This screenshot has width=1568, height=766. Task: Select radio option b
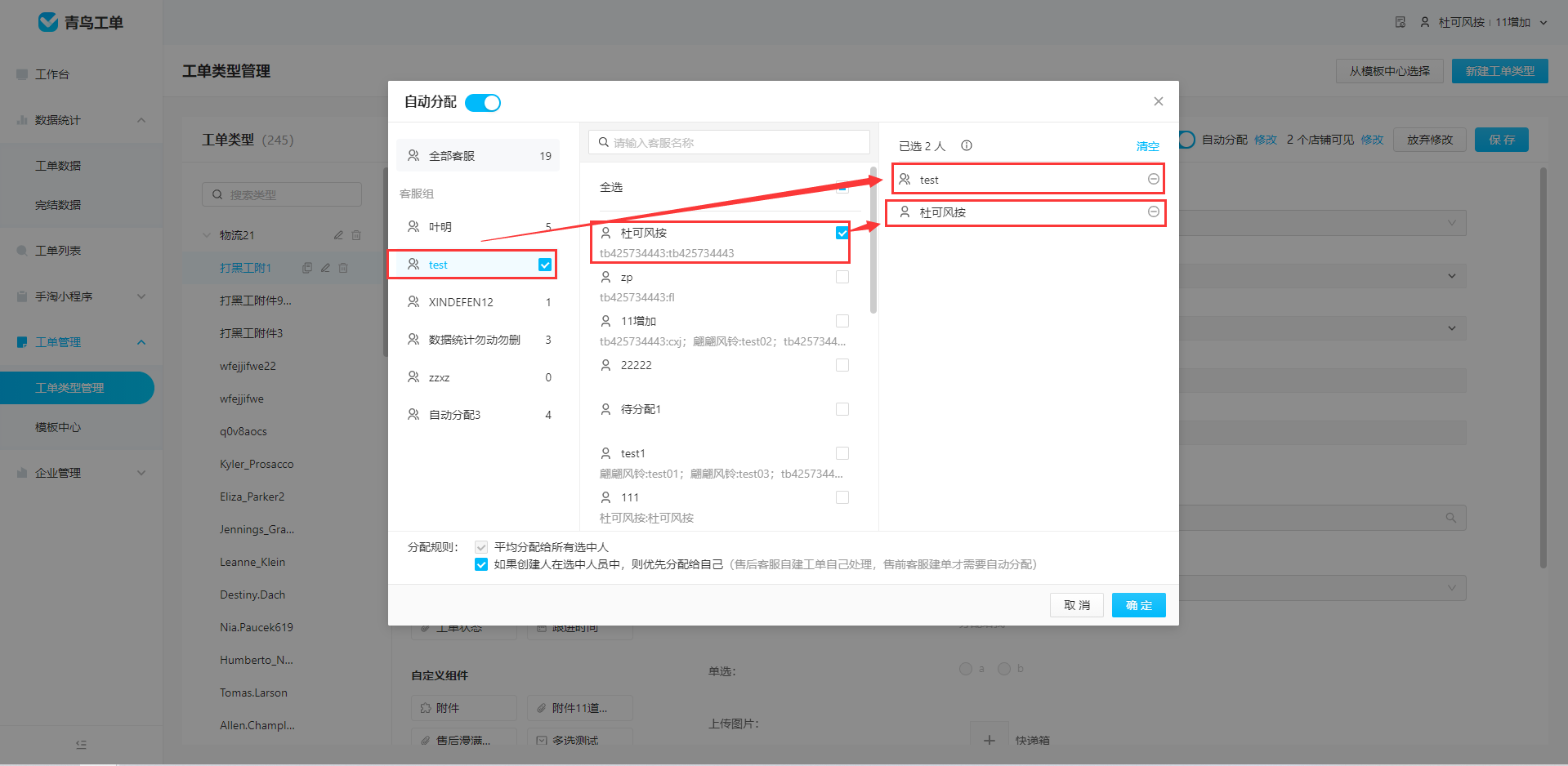pyautogui.click(x=1004, y=669)
